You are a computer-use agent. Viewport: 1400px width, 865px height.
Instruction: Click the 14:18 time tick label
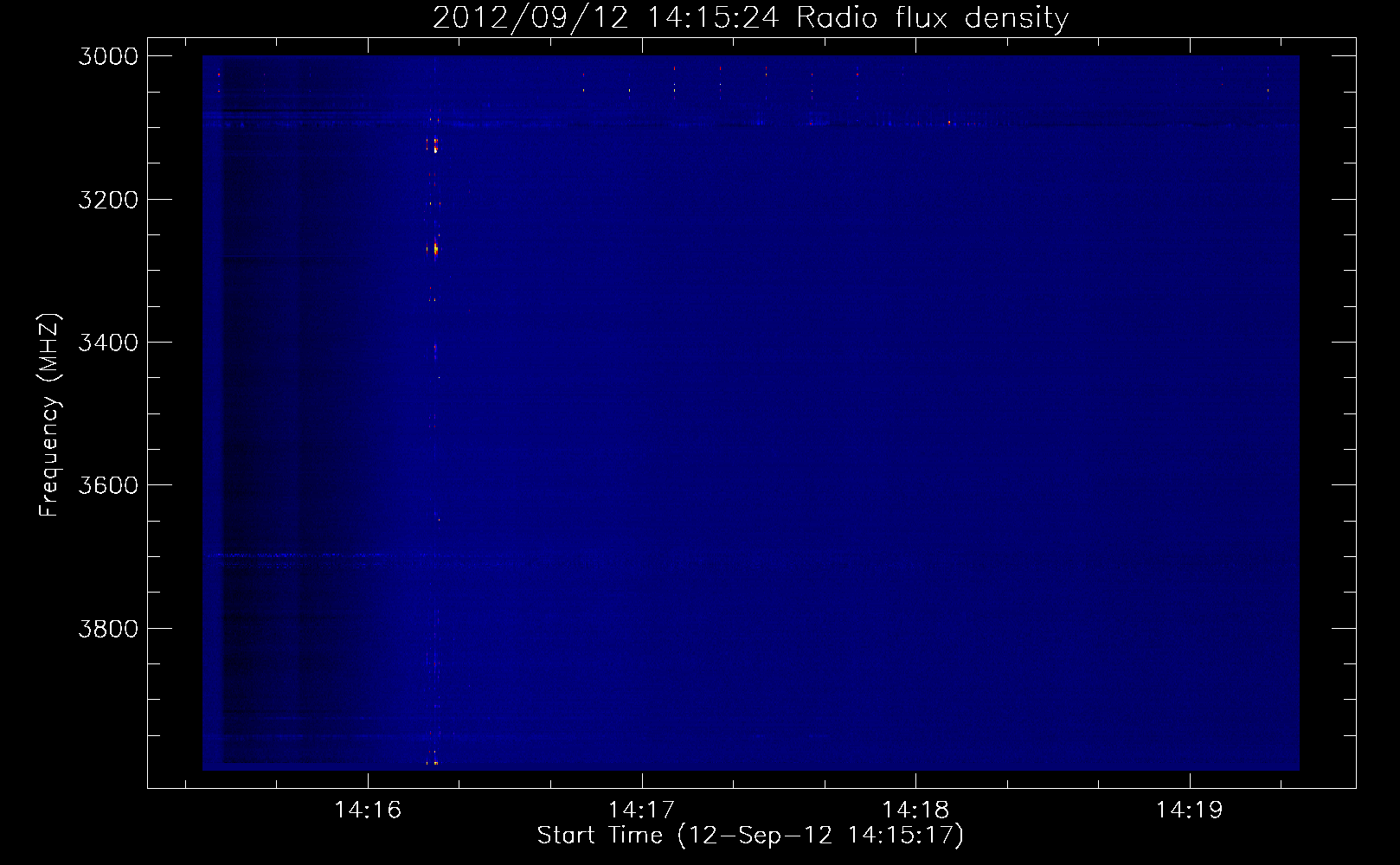915,811
